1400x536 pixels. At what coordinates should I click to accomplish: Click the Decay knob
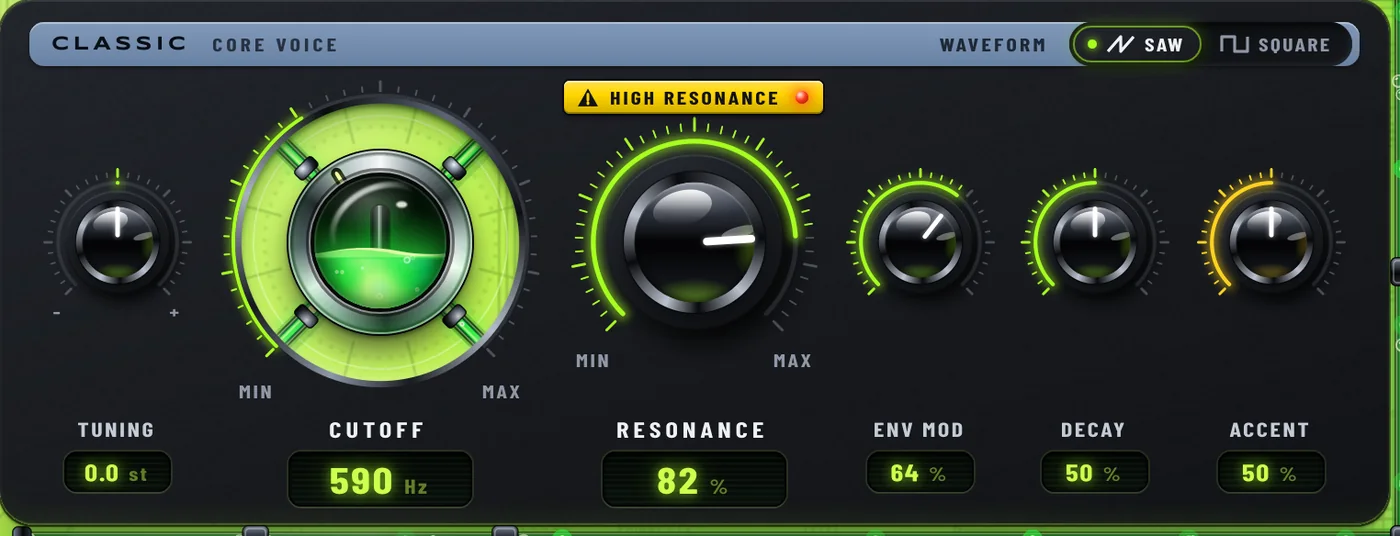click(x=1095, y=241)
